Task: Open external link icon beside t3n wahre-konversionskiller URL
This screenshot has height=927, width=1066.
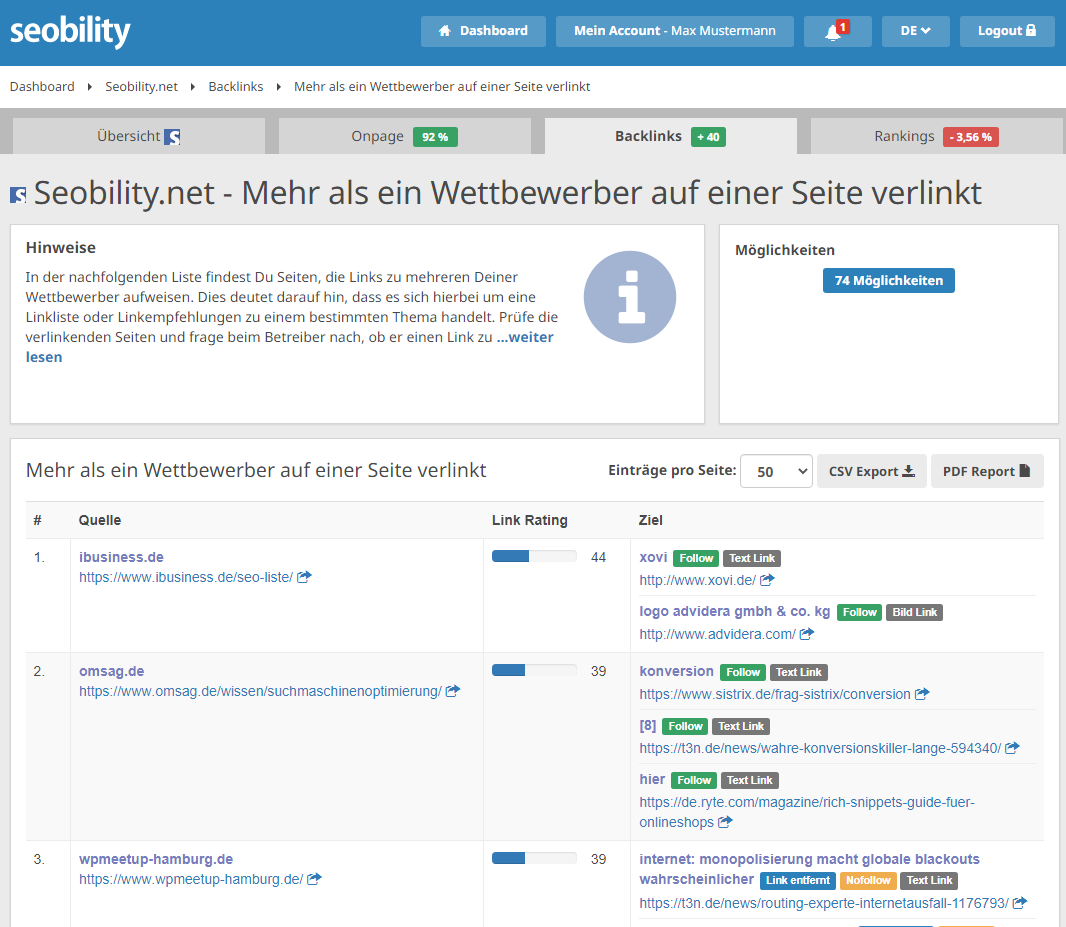Action: click(1012, 748)
